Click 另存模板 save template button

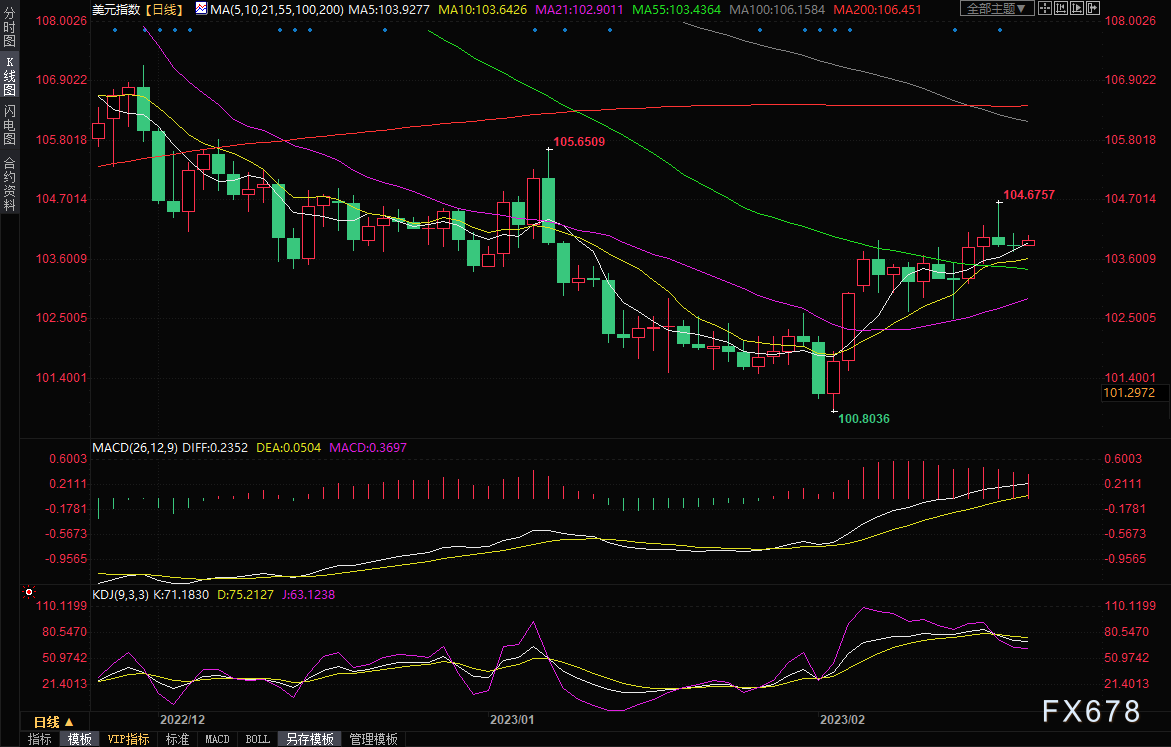pos(310,739)
